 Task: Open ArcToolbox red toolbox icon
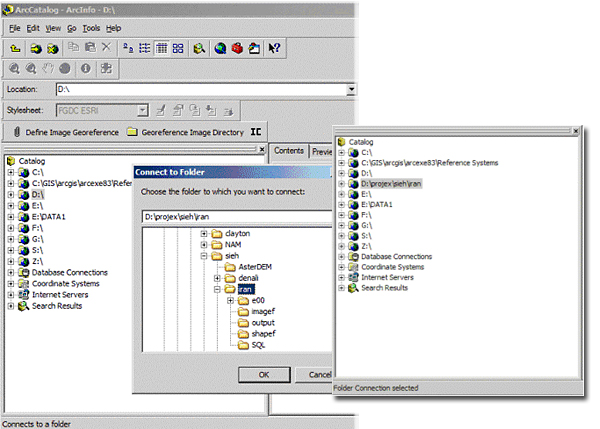(237, 48)
